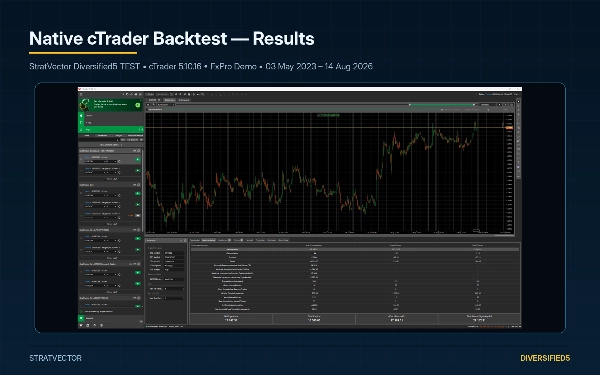Click the close icon of the parameters panel
This screenshot has height=375, width=600.
point(185,240)
